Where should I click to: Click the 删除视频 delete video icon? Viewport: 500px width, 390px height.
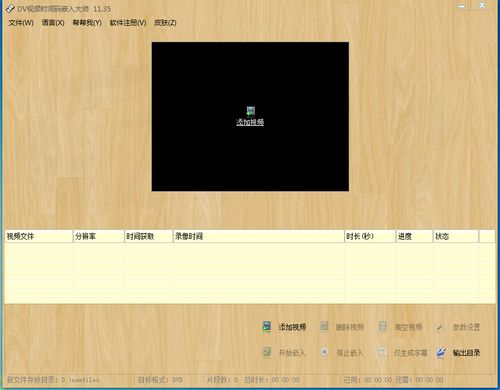click(324, 326)
